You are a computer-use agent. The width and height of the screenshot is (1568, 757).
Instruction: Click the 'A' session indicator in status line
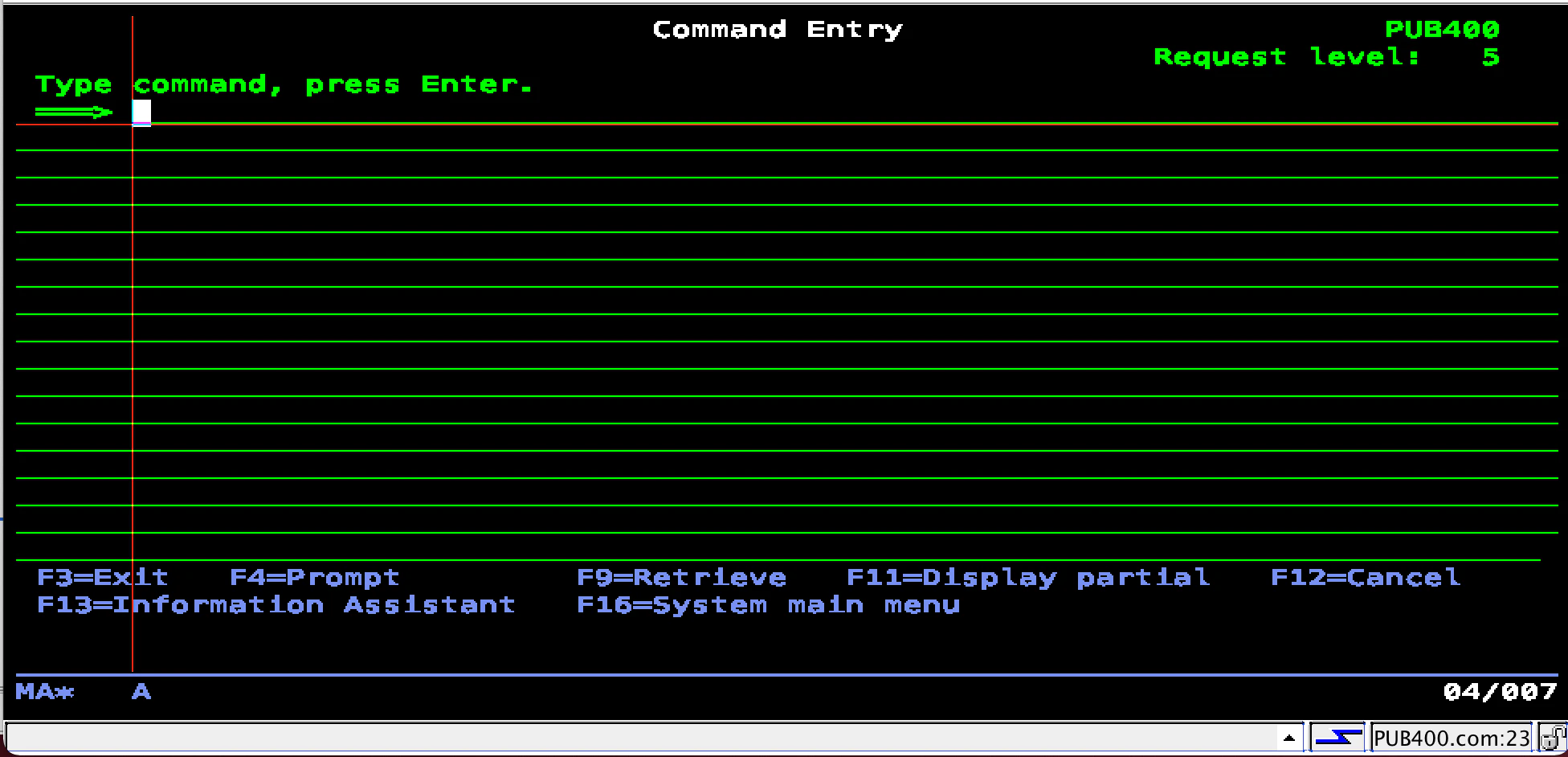141,692
